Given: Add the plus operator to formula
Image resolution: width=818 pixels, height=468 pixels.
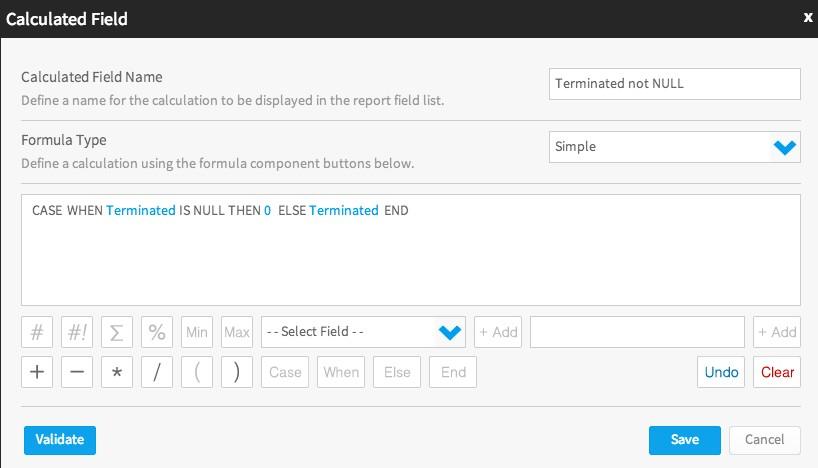Looking at the screenshot, I should pyautogui.click(x=37, y=372).
